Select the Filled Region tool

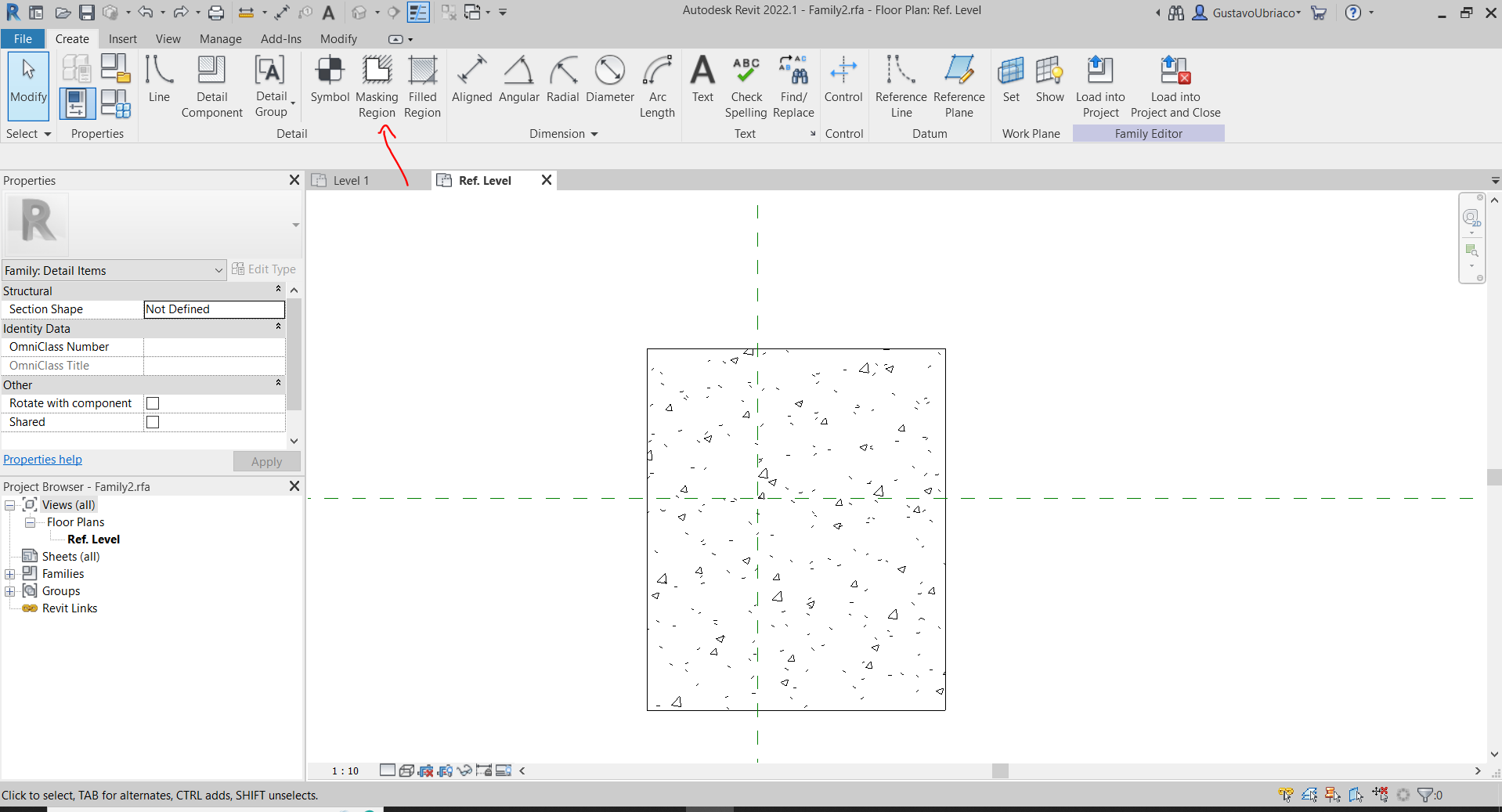pos(421,86)
